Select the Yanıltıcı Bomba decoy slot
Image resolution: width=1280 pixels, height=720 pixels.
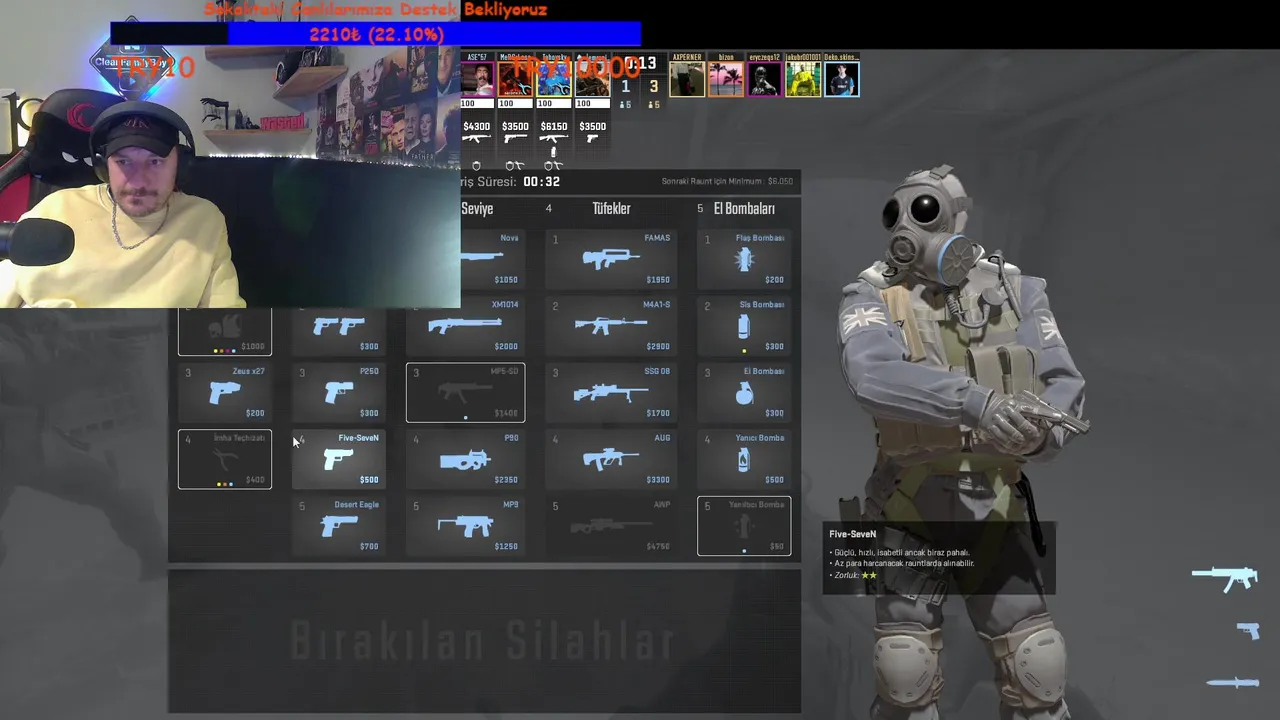tap(744, 526)
